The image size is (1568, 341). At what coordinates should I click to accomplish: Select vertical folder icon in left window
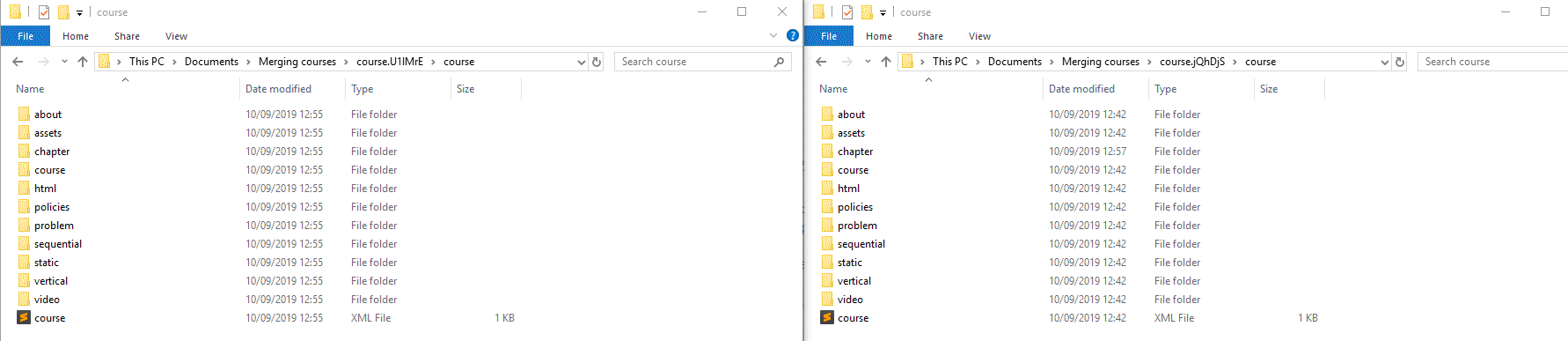[24, 281]
